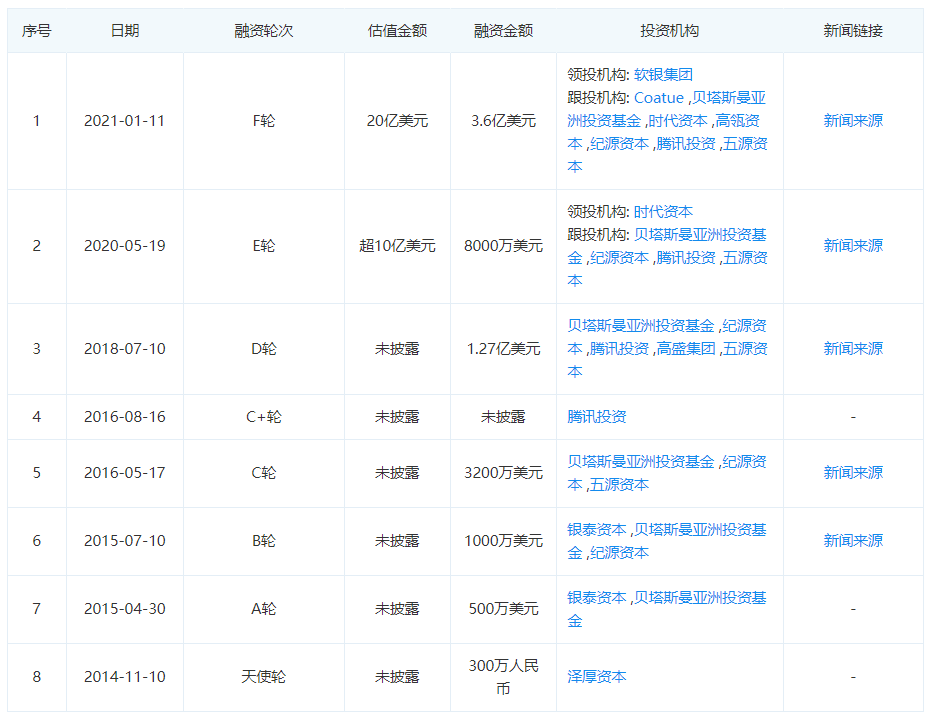Click 时代资本 follow investor in 2021-01-11 row
932x721 pixels.
(x=678, y=121)
